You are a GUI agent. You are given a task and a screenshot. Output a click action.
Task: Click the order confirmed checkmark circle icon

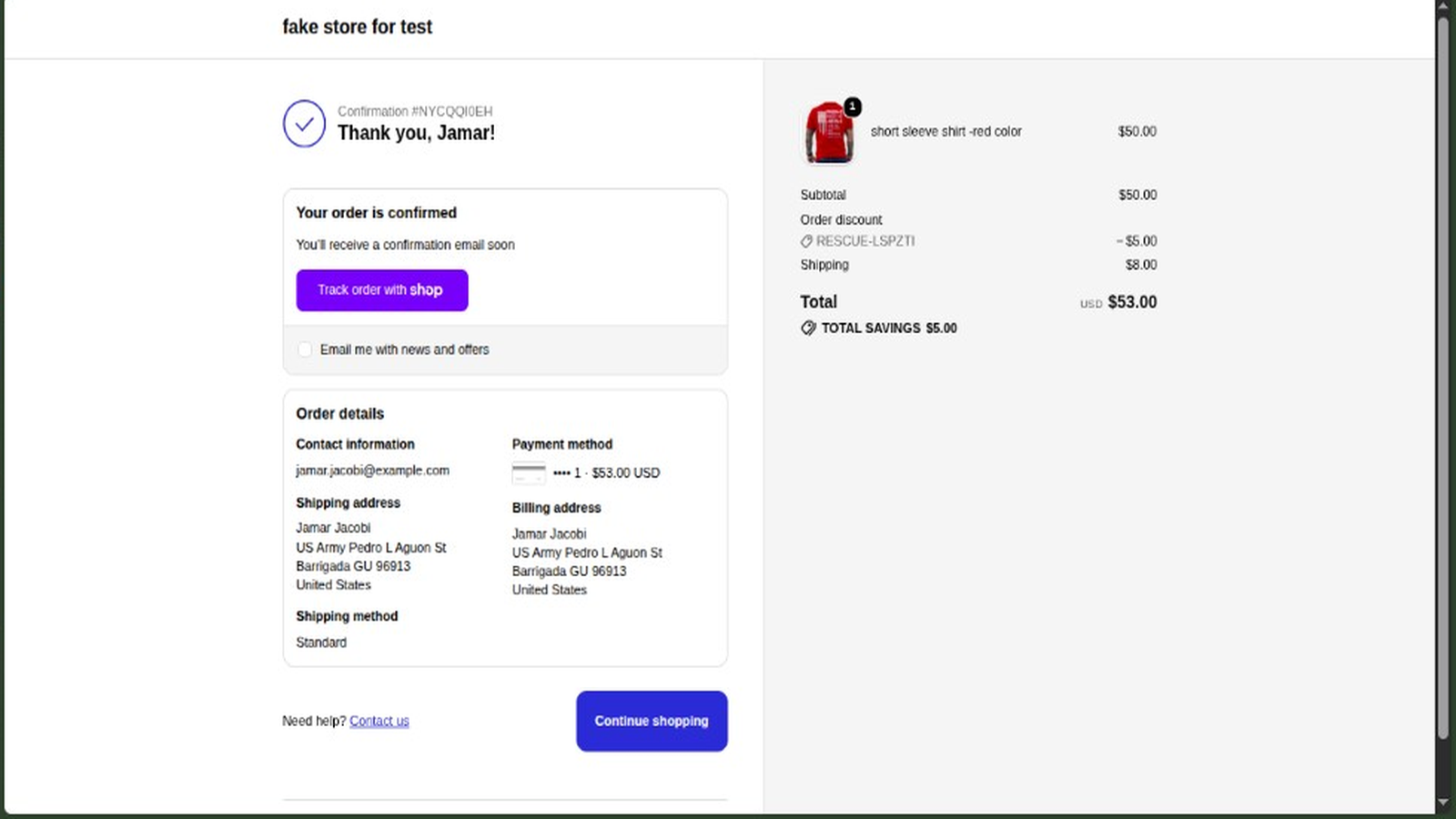(304, 124)
